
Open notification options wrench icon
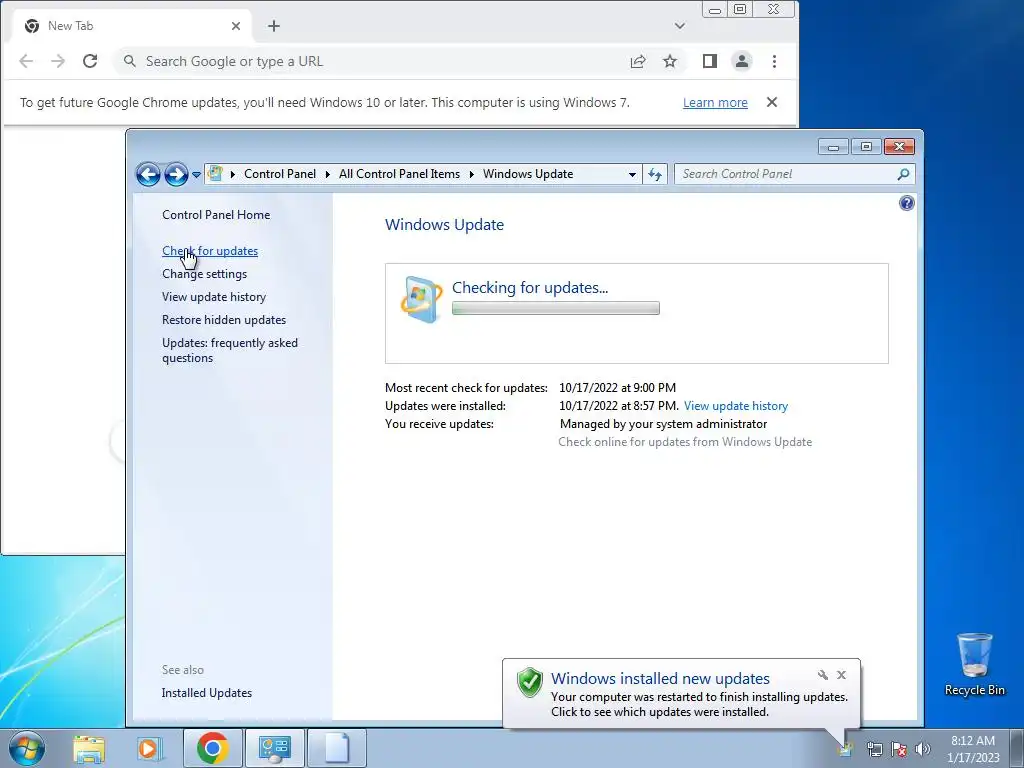pos(823,675)
